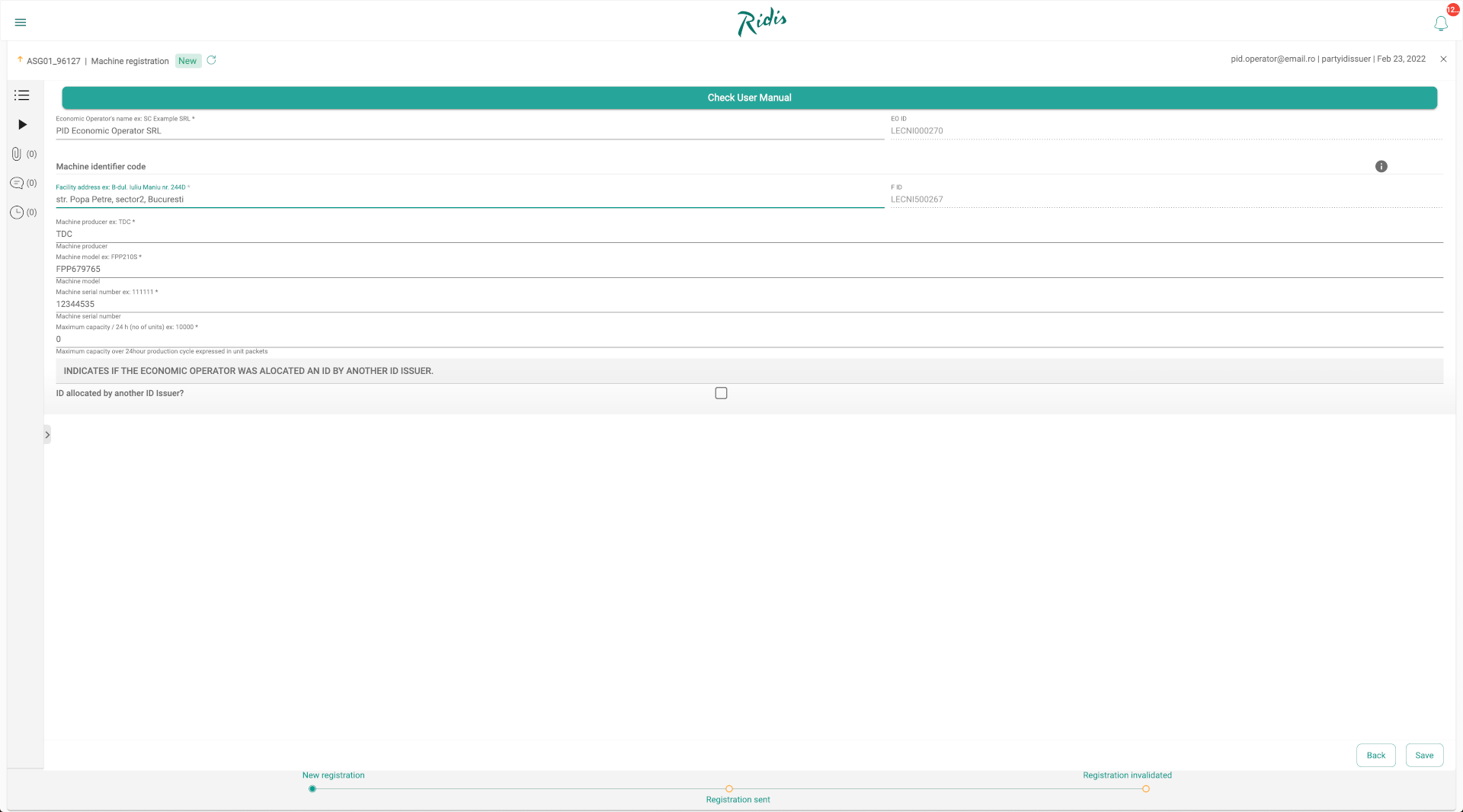Click the EO ID field LECNI000270
The height and width of the screenshot is (812, 1463).
click(x=1167, y=131)
